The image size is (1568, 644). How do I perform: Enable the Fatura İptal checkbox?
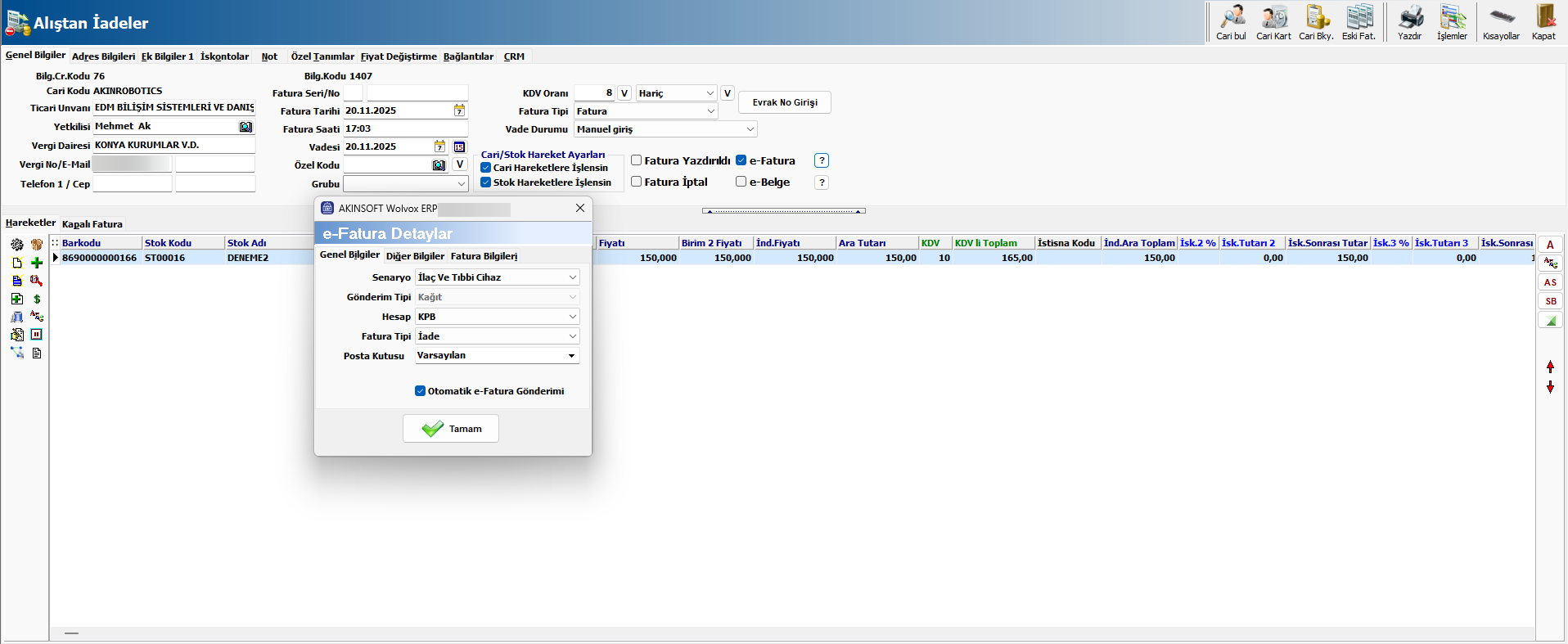(x=636, y=182)
